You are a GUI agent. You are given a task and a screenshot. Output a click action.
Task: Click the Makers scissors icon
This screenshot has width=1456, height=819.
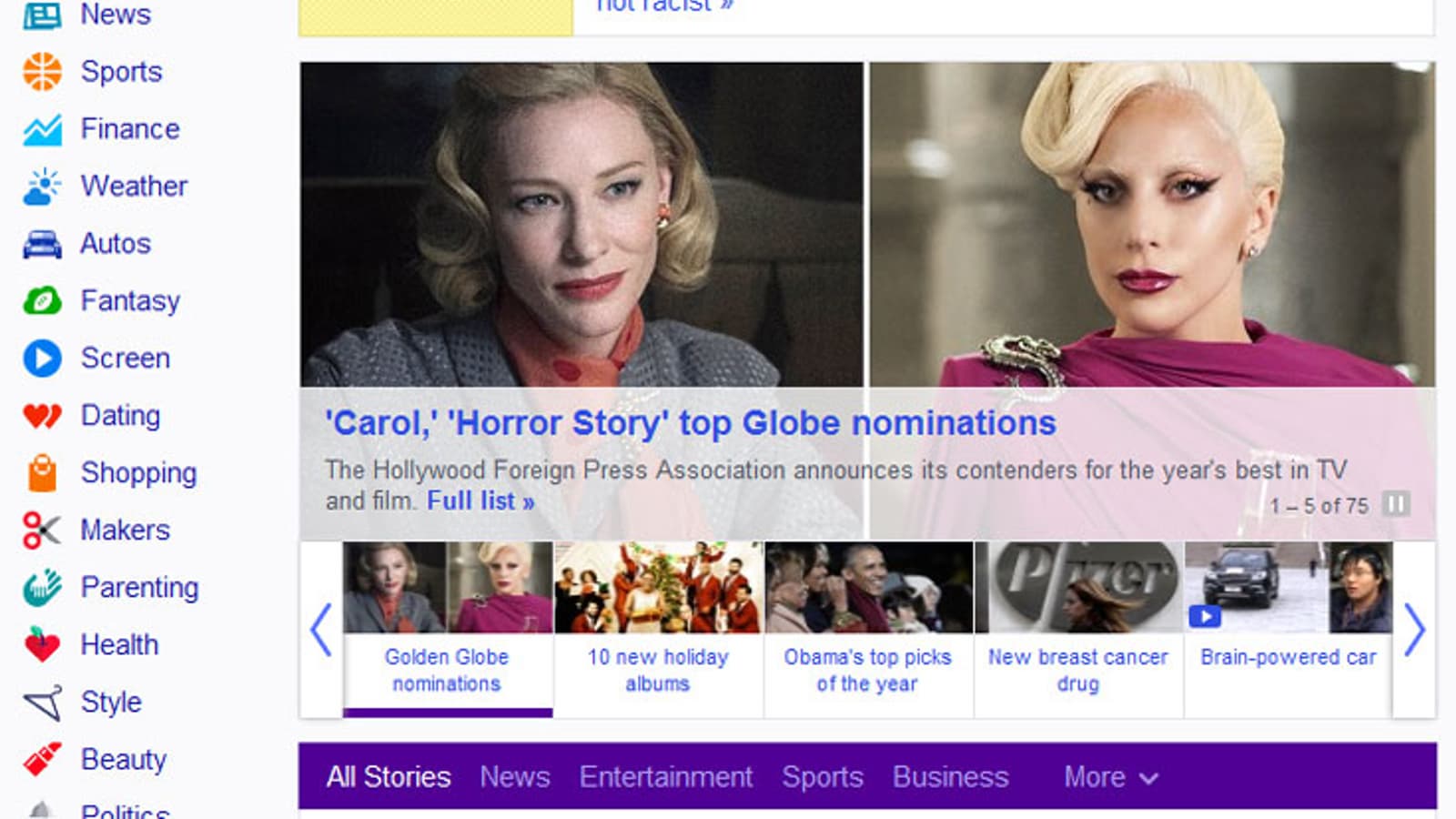pyautogui.click(x=42, y=531)
